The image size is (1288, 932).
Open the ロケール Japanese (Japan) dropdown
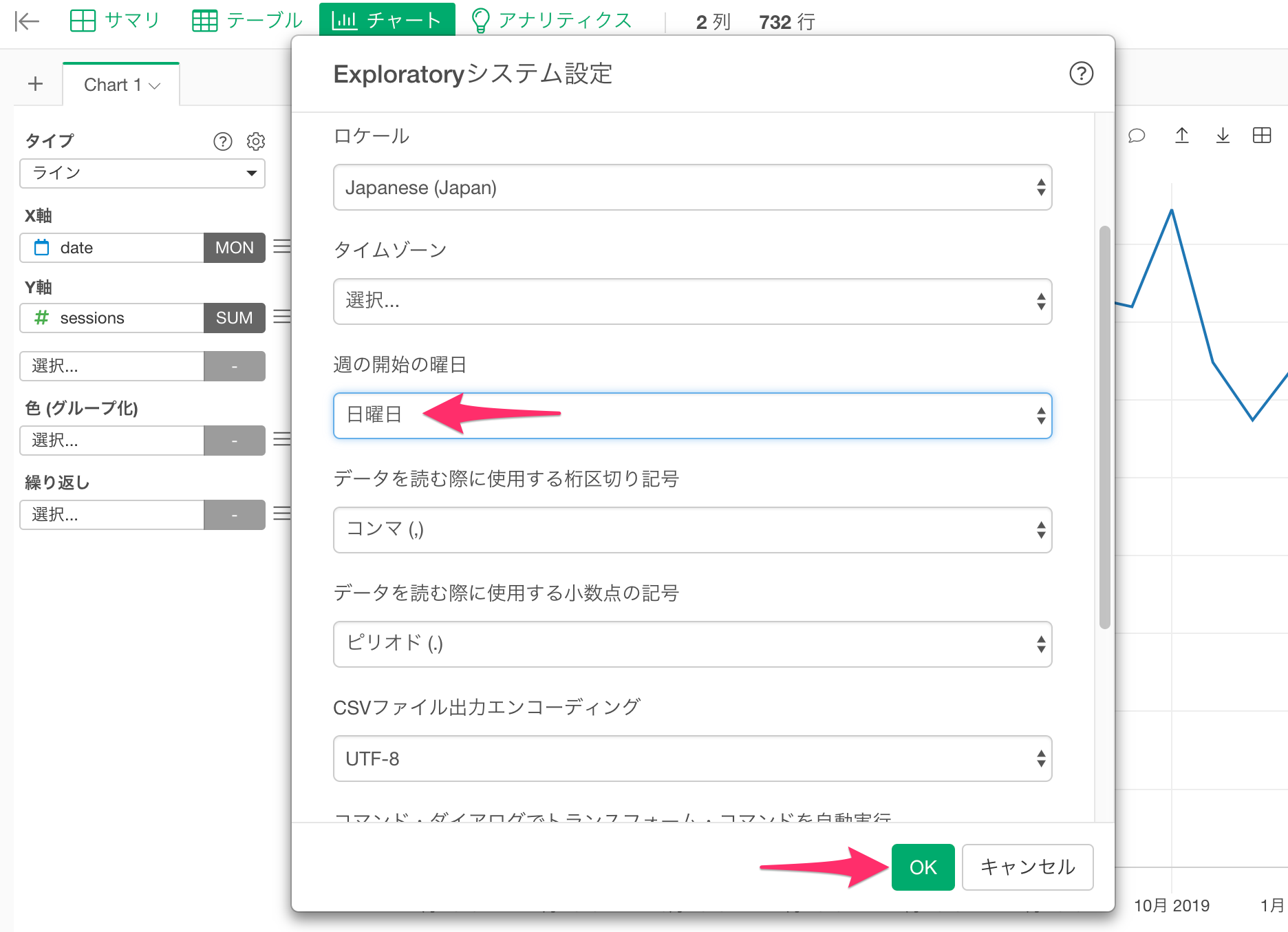(692, 187)
